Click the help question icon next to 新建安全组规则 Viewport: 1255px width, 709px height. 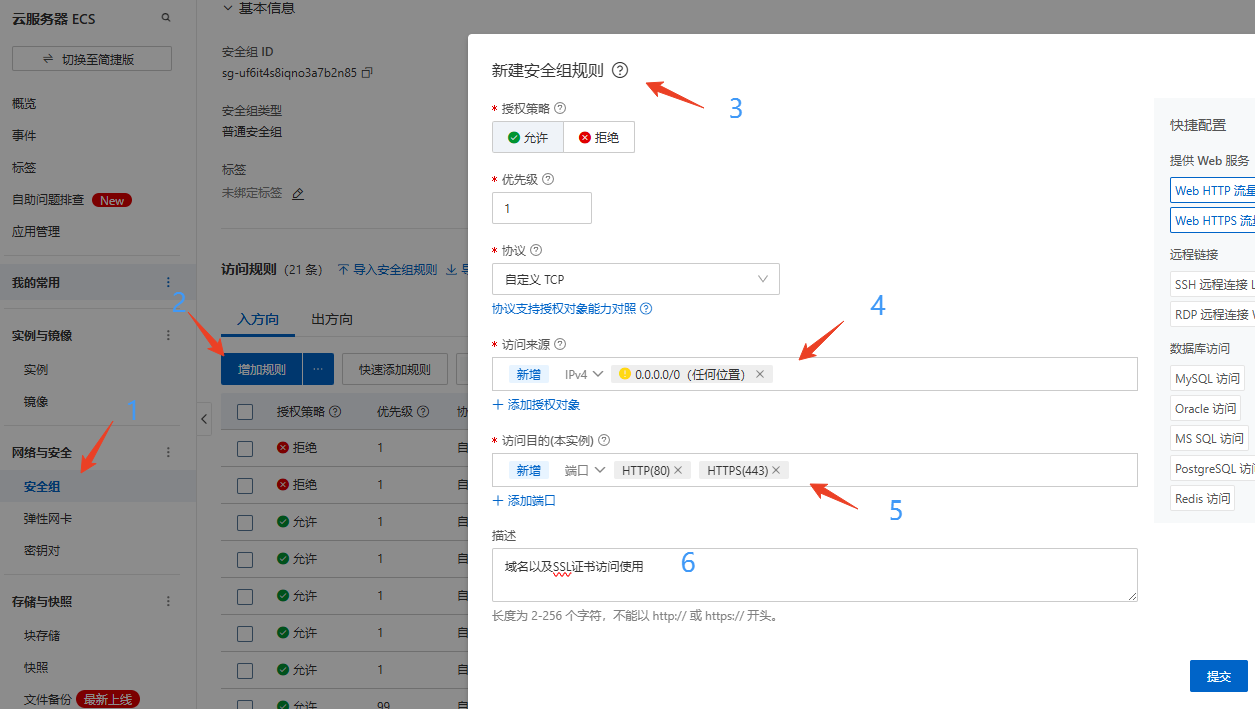(x=621, y=70)
